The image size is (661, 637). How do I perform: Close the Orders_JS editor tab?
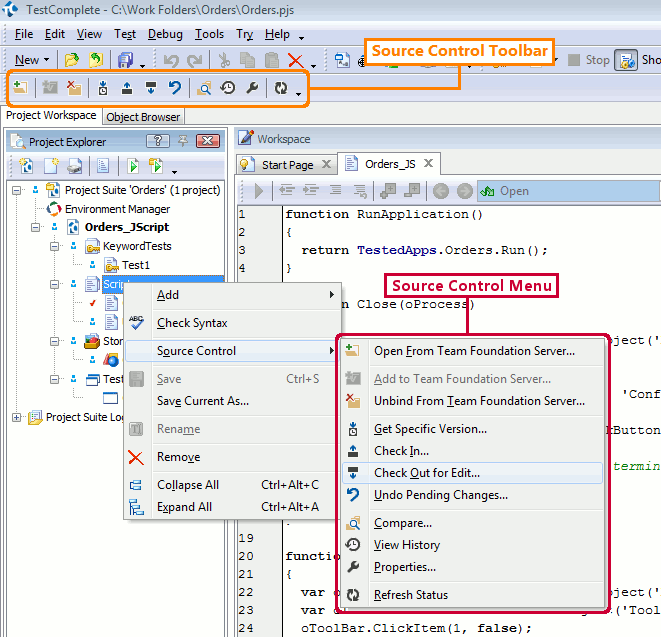point(428,164)
